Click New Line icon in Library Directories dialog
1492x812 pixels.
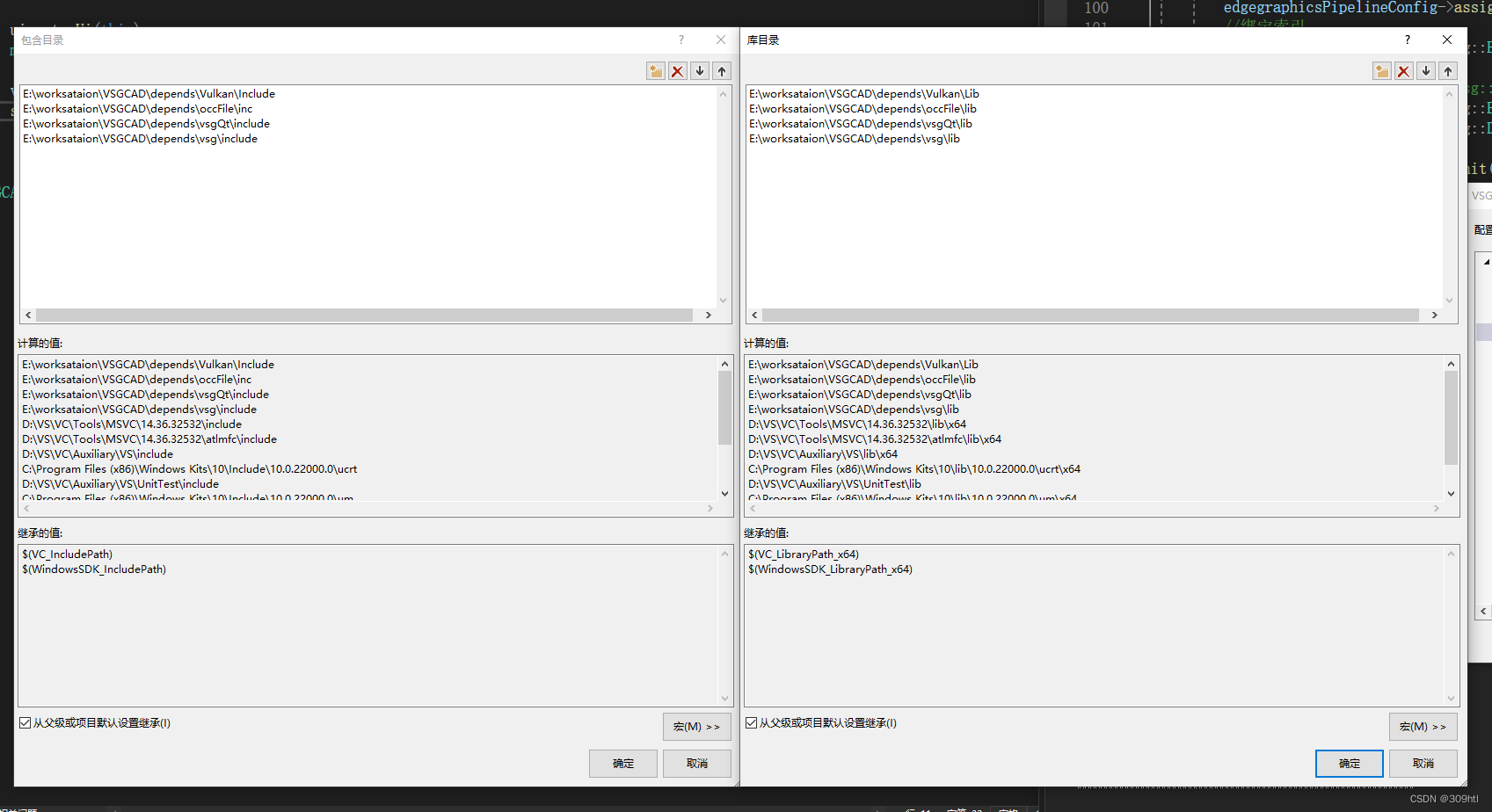1382,71
